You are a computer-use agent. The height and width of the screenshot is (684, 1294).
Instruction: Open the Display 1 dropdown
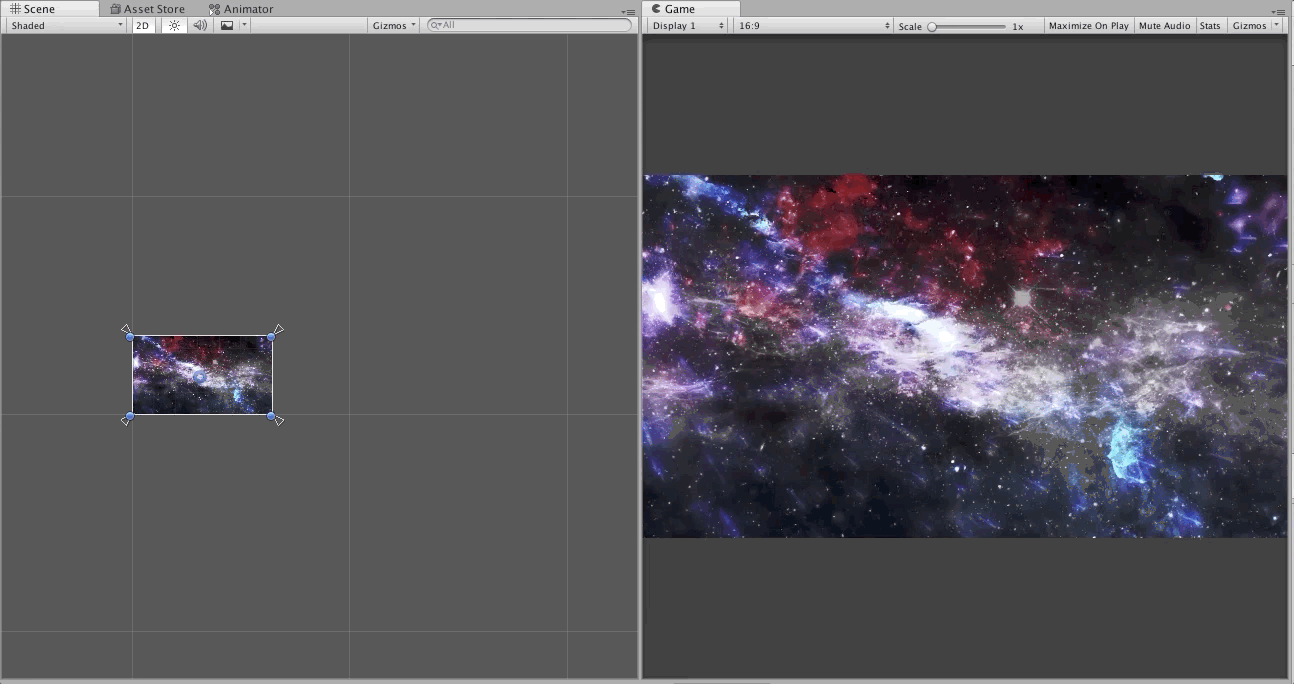point(687,26)
